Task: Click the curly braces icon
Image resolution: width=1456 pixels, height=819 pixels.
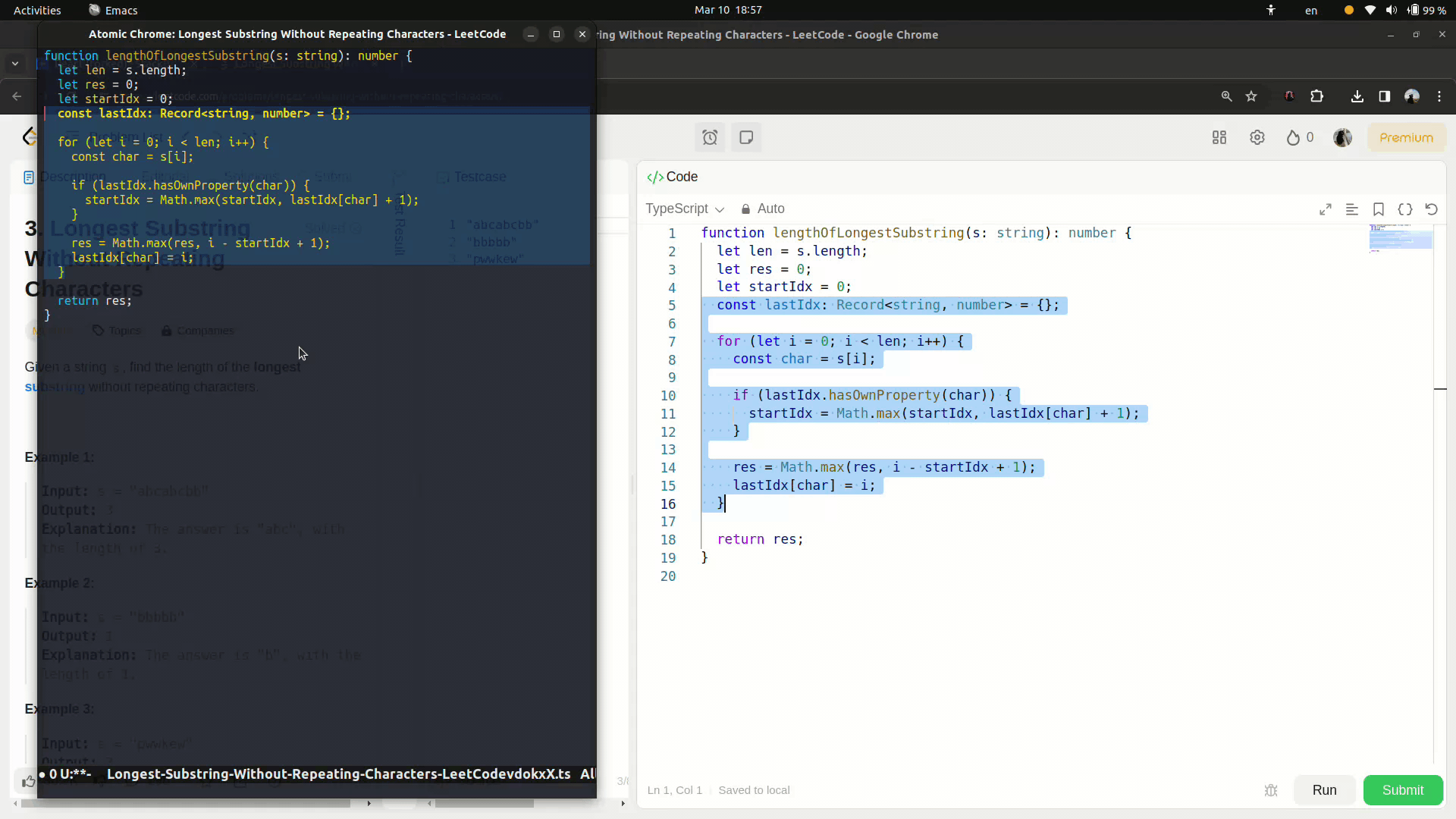Action: click(1405, 209)
